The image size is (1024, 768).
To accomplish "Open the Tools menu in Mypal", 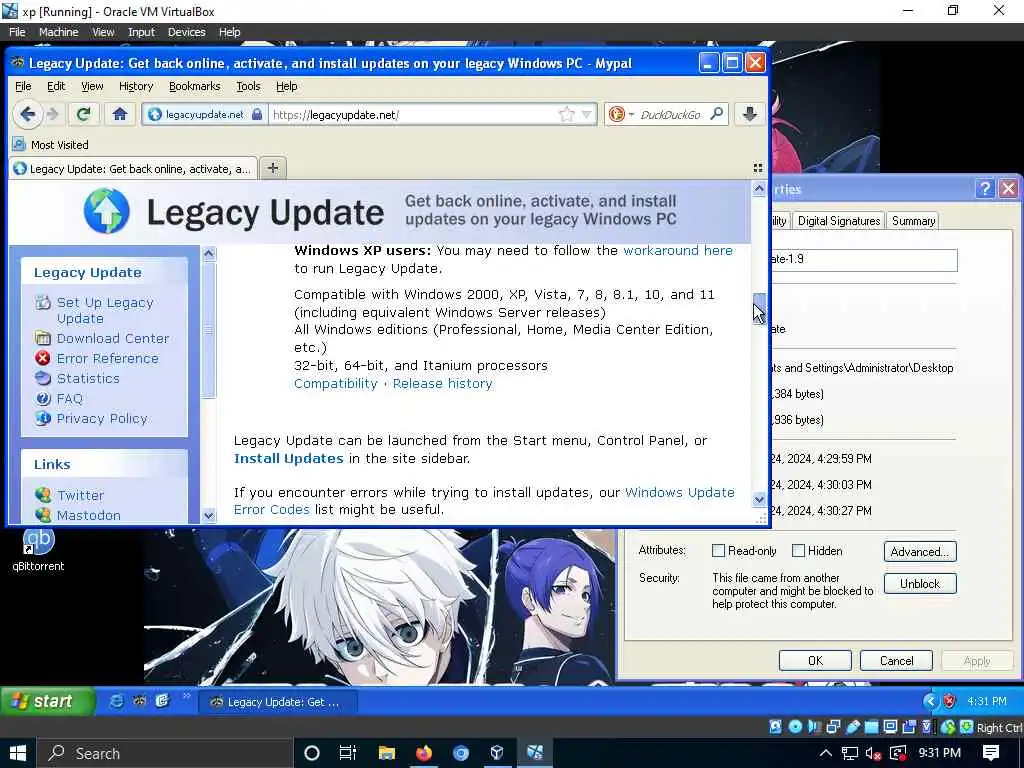I will click(x=248, y=86).
